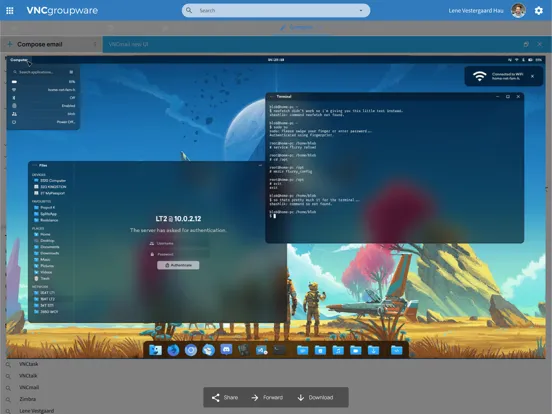The height and width of the screenshot is (414, 552).
Task: Click the Authenticate button in the previewed image
Action: click(178, 265)
